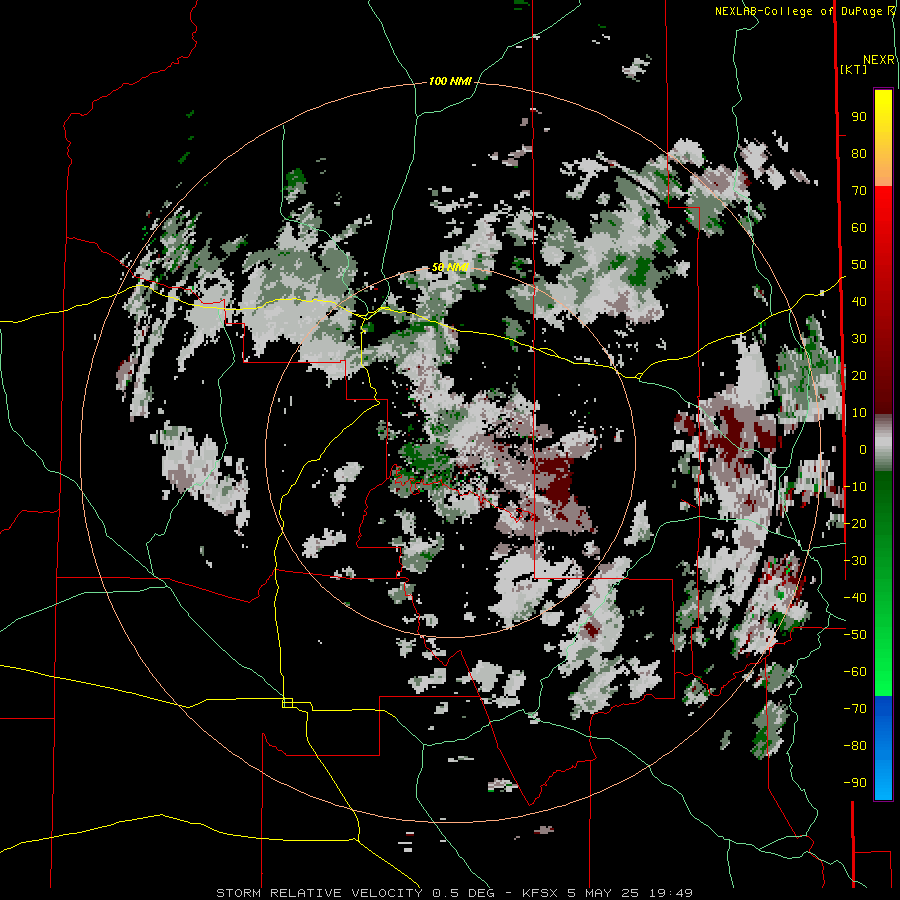Click the 50 NMI range ring label
This screenshot has height=900, width=900.
point(450,267)
